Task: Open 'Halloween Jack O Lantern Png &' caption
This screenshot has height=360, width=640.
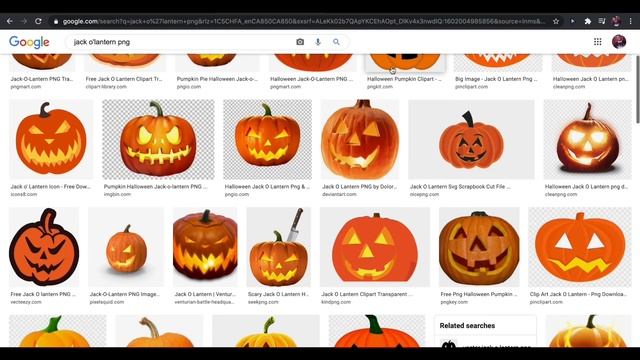Action: click(267, 187)
